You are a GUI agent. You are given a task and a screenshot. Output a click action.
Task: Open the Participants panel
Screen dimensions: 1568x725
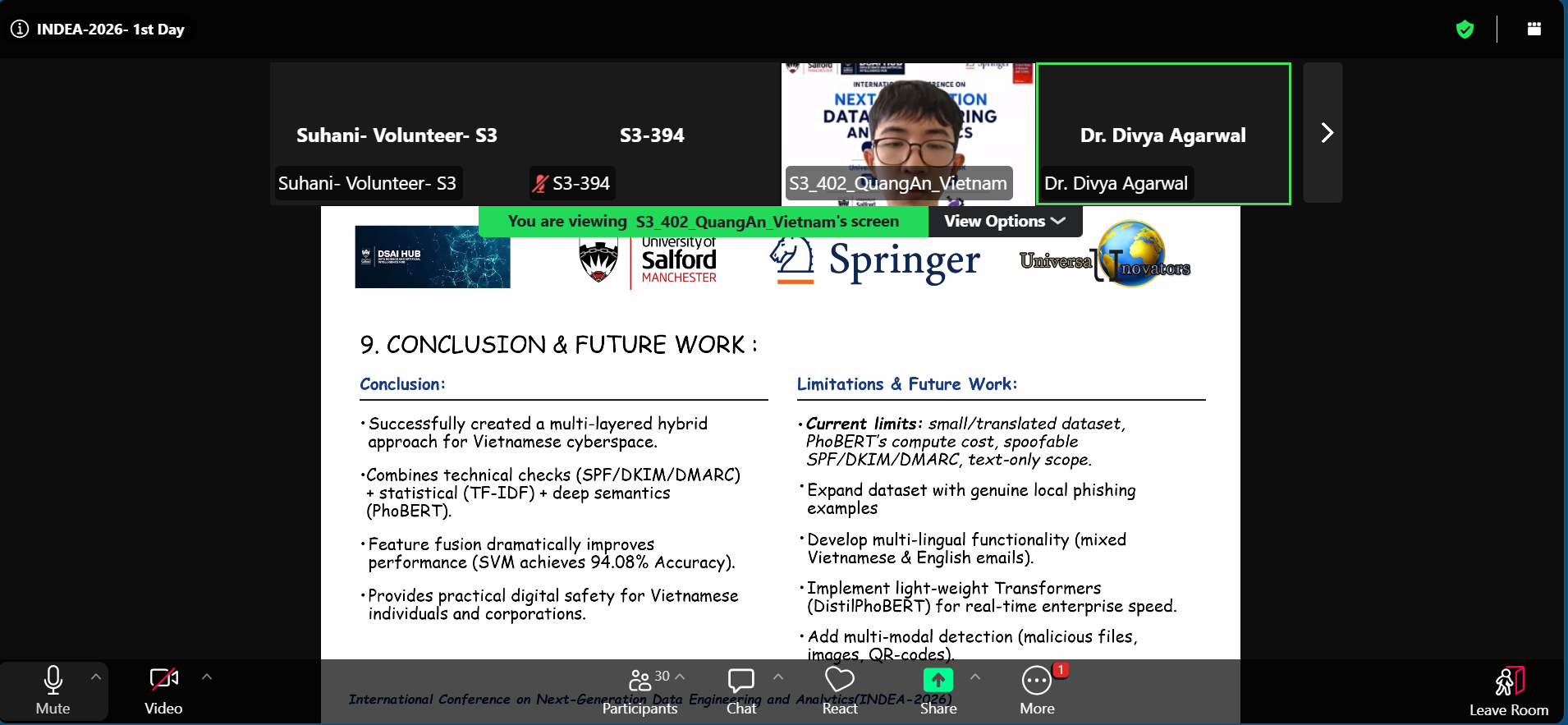pos(640,691)
